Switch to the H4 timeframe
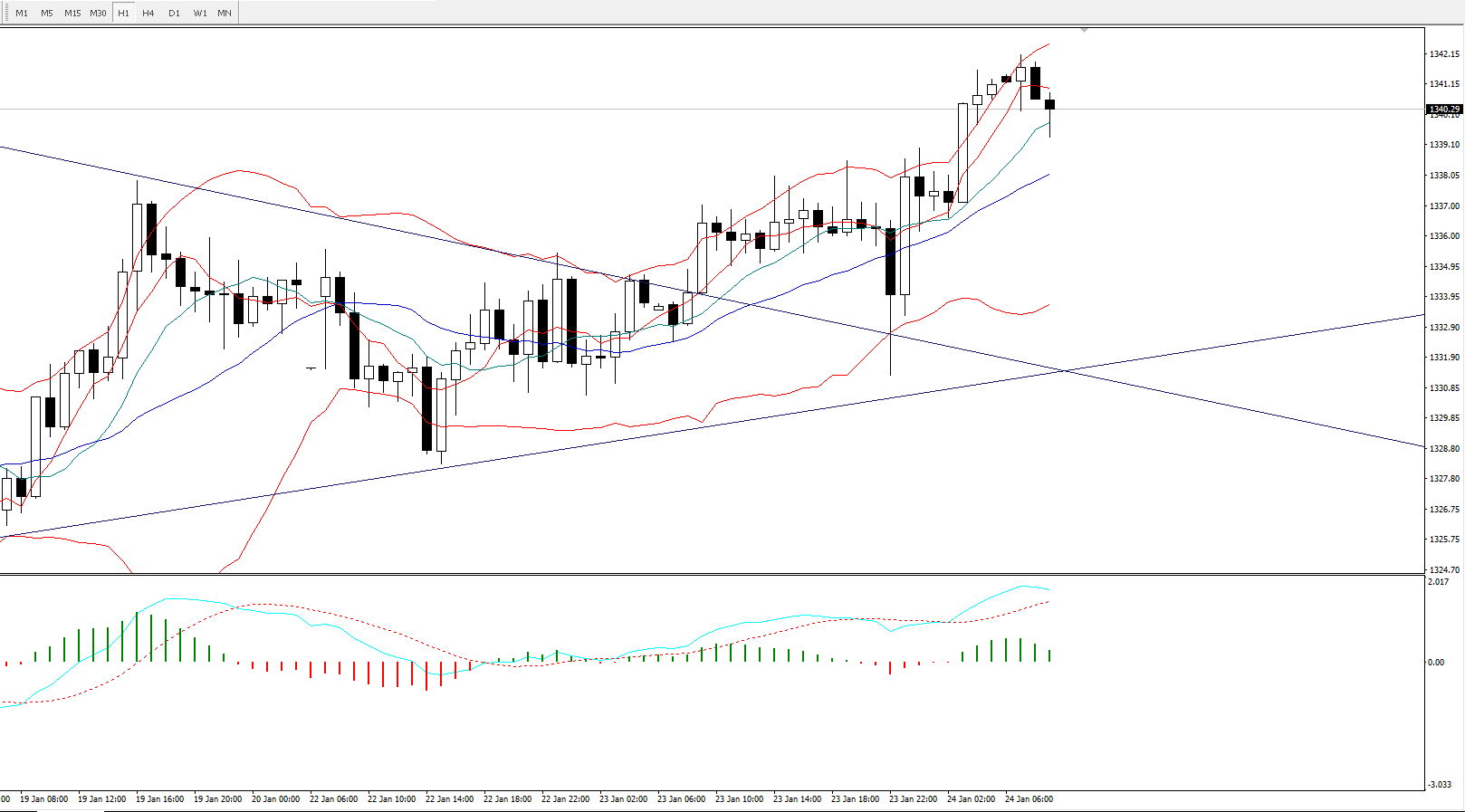Viewport: 1465px width, 812px height. 148,13
